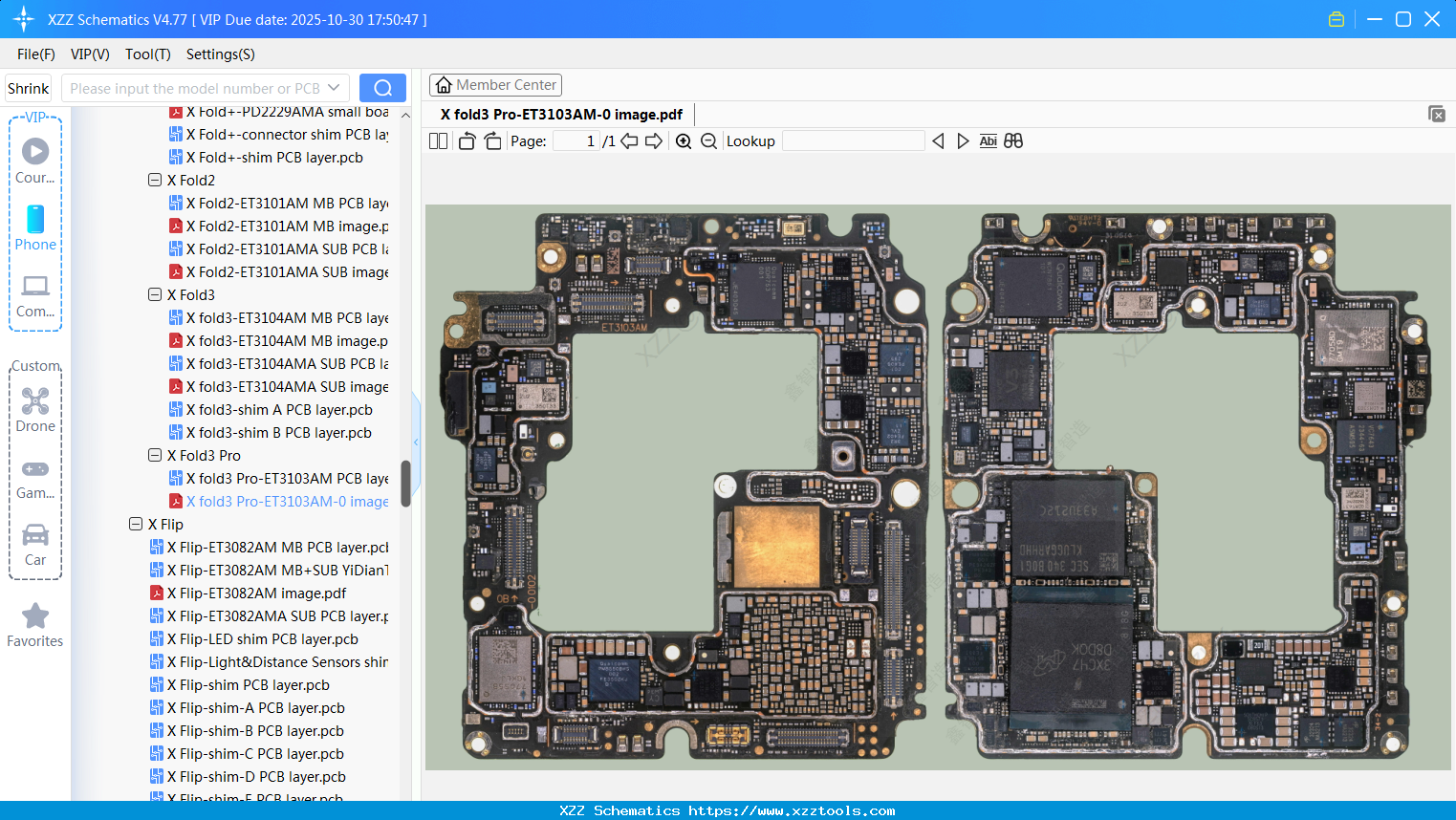Open X Flip-ET3082AM image.pdf

(x=249, y=593)
